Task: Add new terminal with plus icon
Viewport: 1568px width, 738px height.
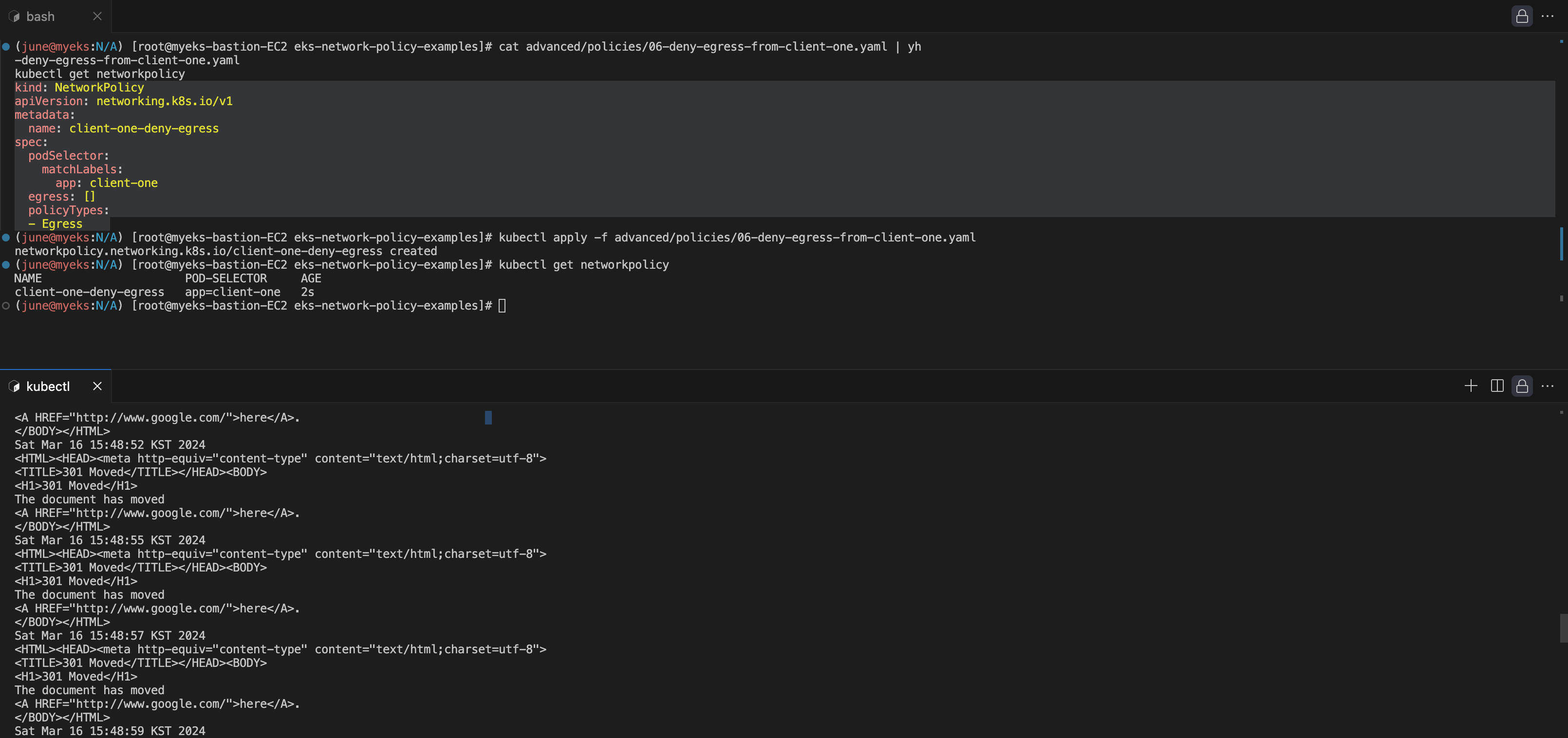Action: click(1471, 386)
